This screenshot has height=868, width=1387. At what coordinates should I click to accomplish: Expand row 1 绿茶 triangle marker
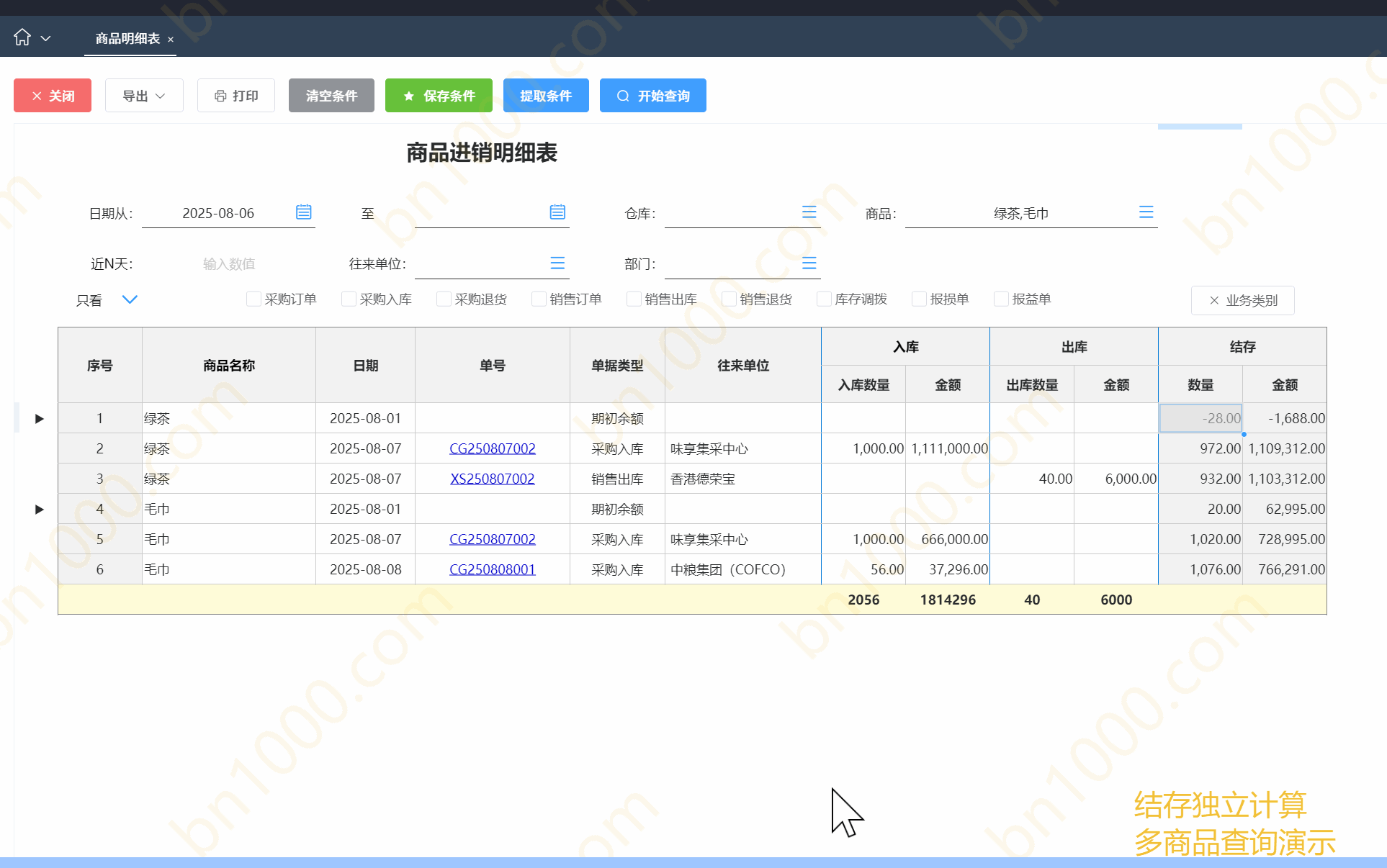40,418
